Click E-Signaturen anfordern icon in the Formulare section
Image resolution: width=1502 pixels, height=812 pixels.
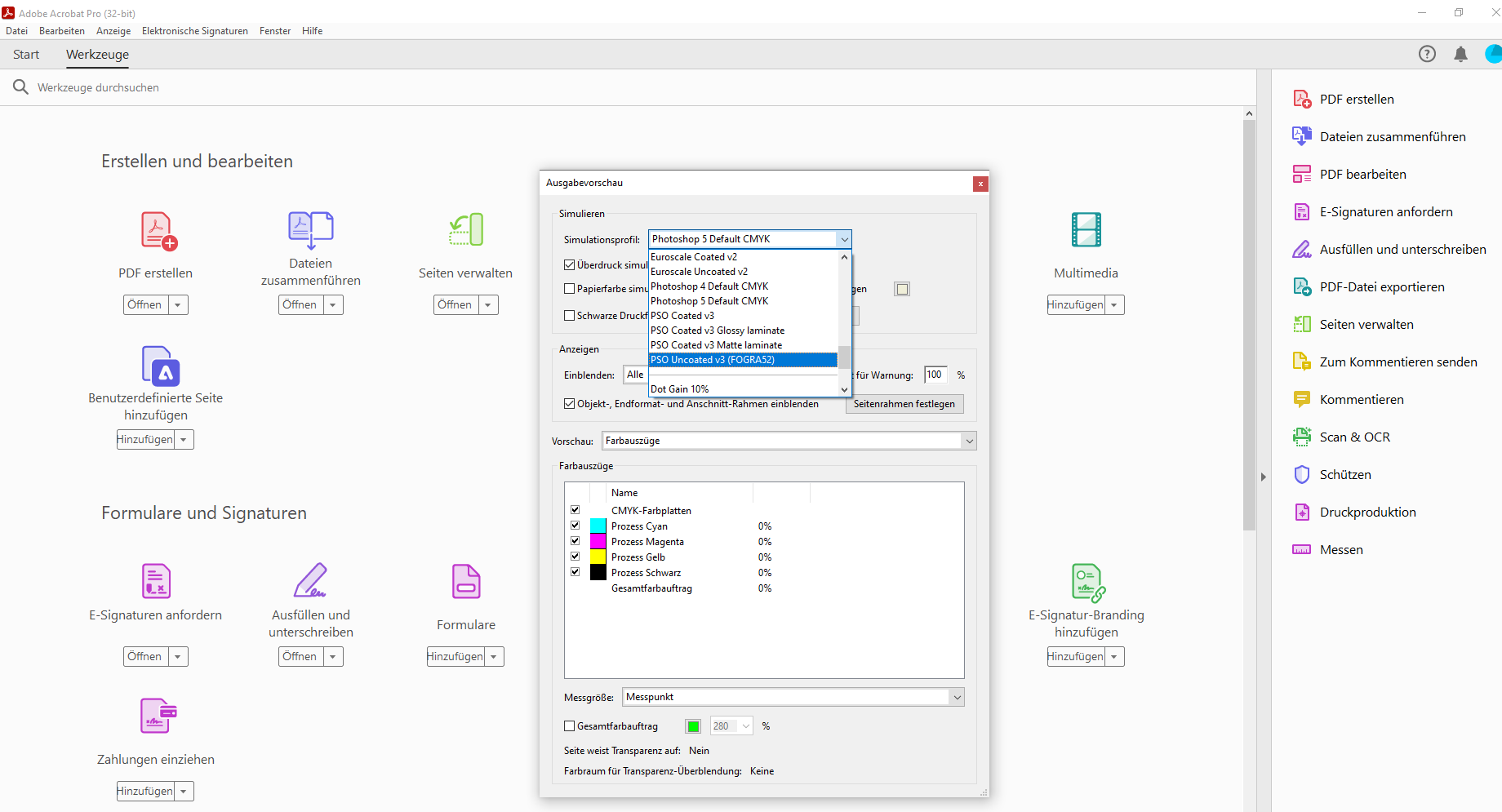click(156, 581)
